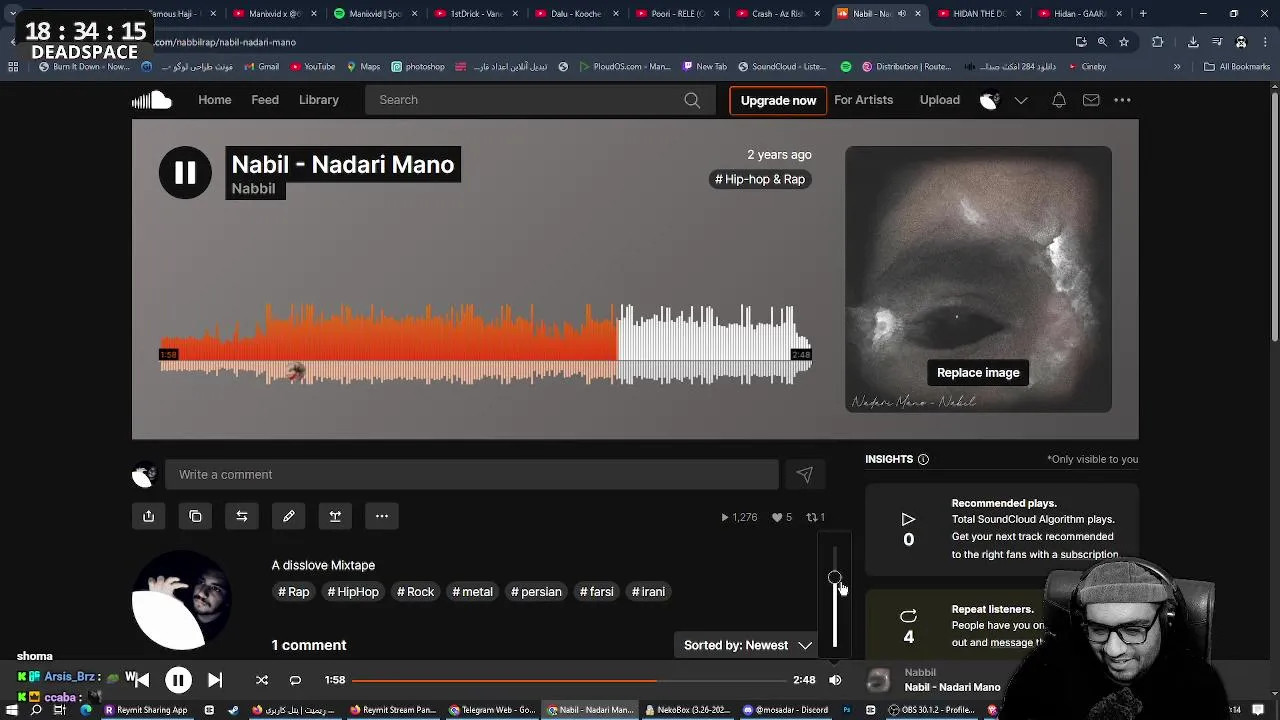This screenshot has width=1280, height=720.
Task: Click the Rock hashtag
Action: point(415,592)
